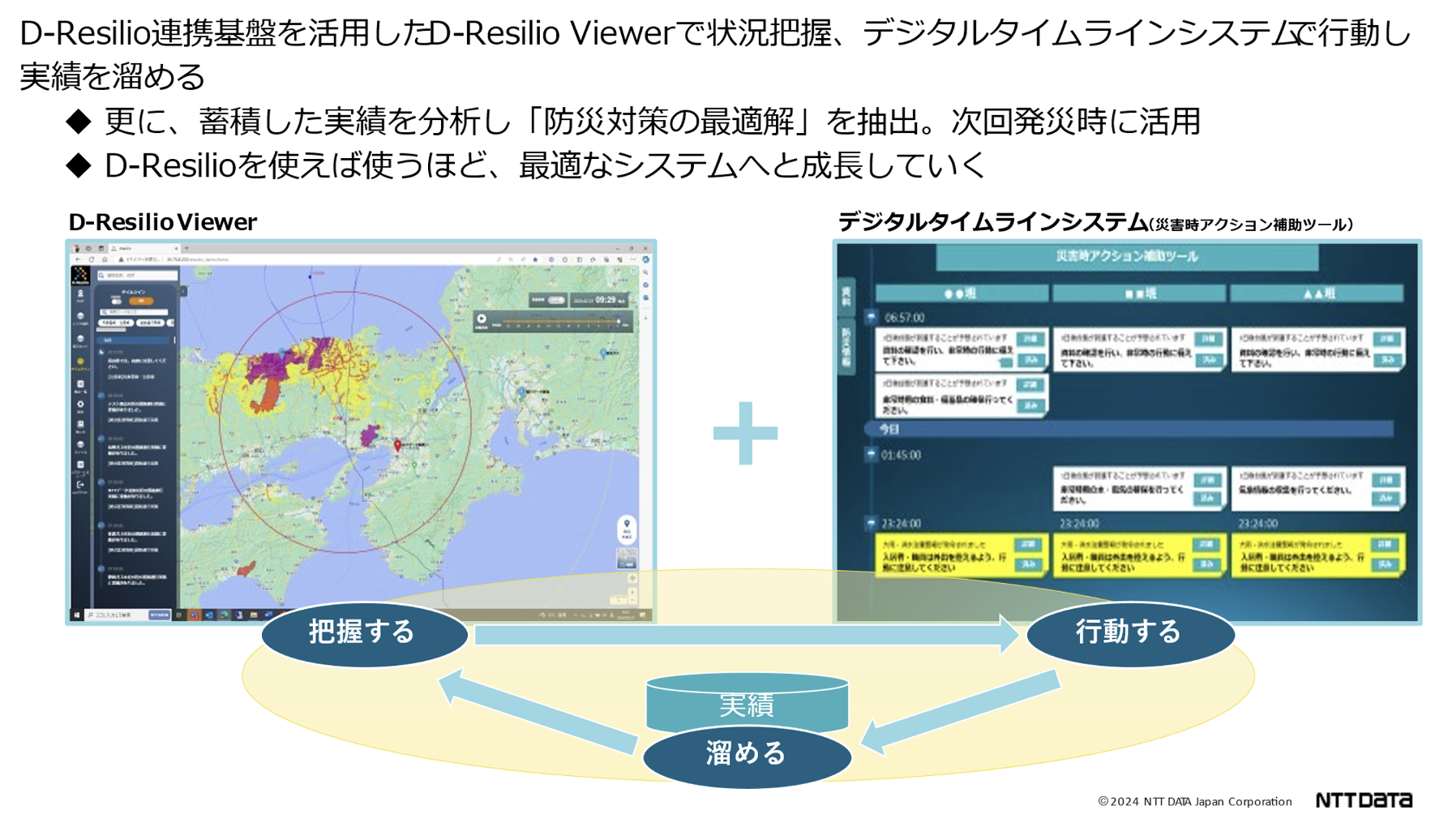Switch map basemap via satellite thumbnail
Viewport: 1448px width, 840px height.
pyautogui.click(x=627, y=558)
